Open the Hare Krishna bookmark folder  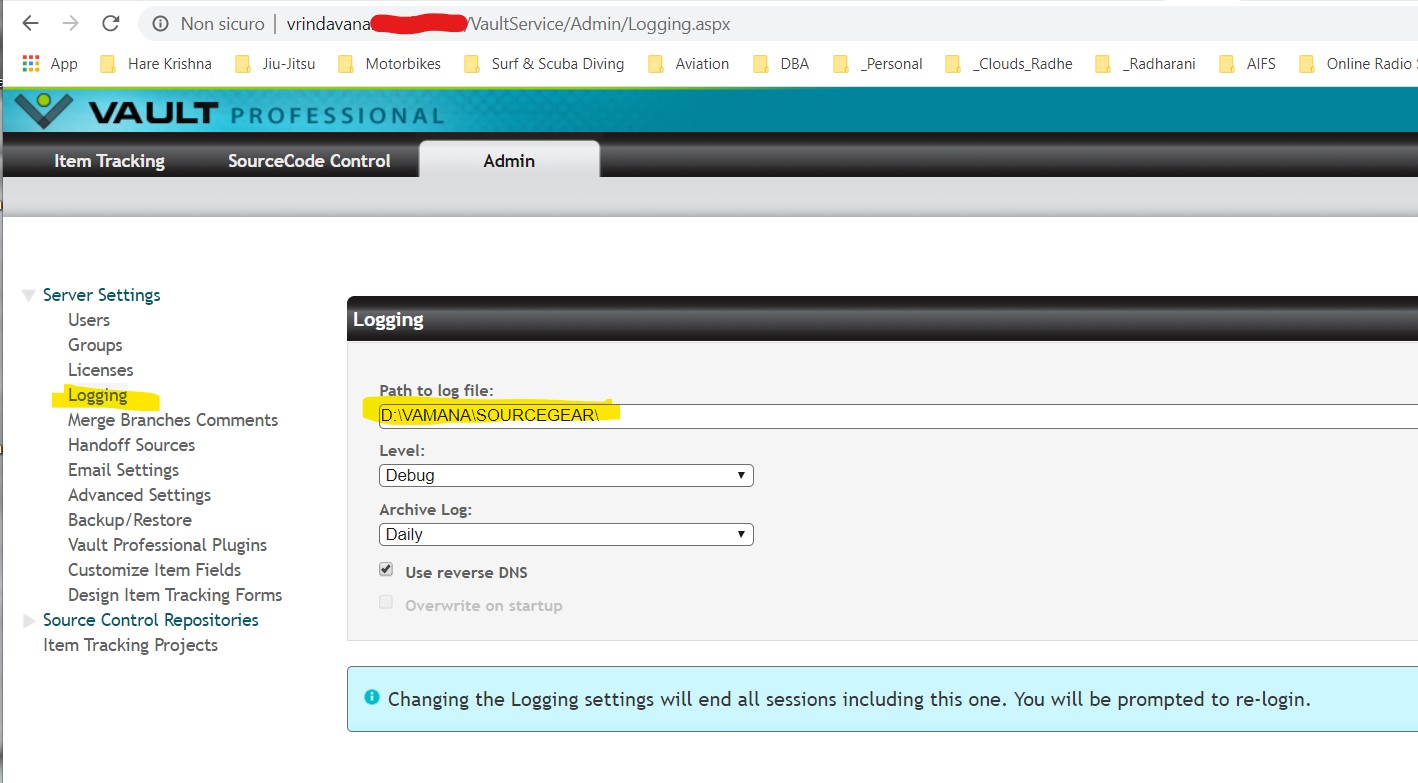pos(156,63)
